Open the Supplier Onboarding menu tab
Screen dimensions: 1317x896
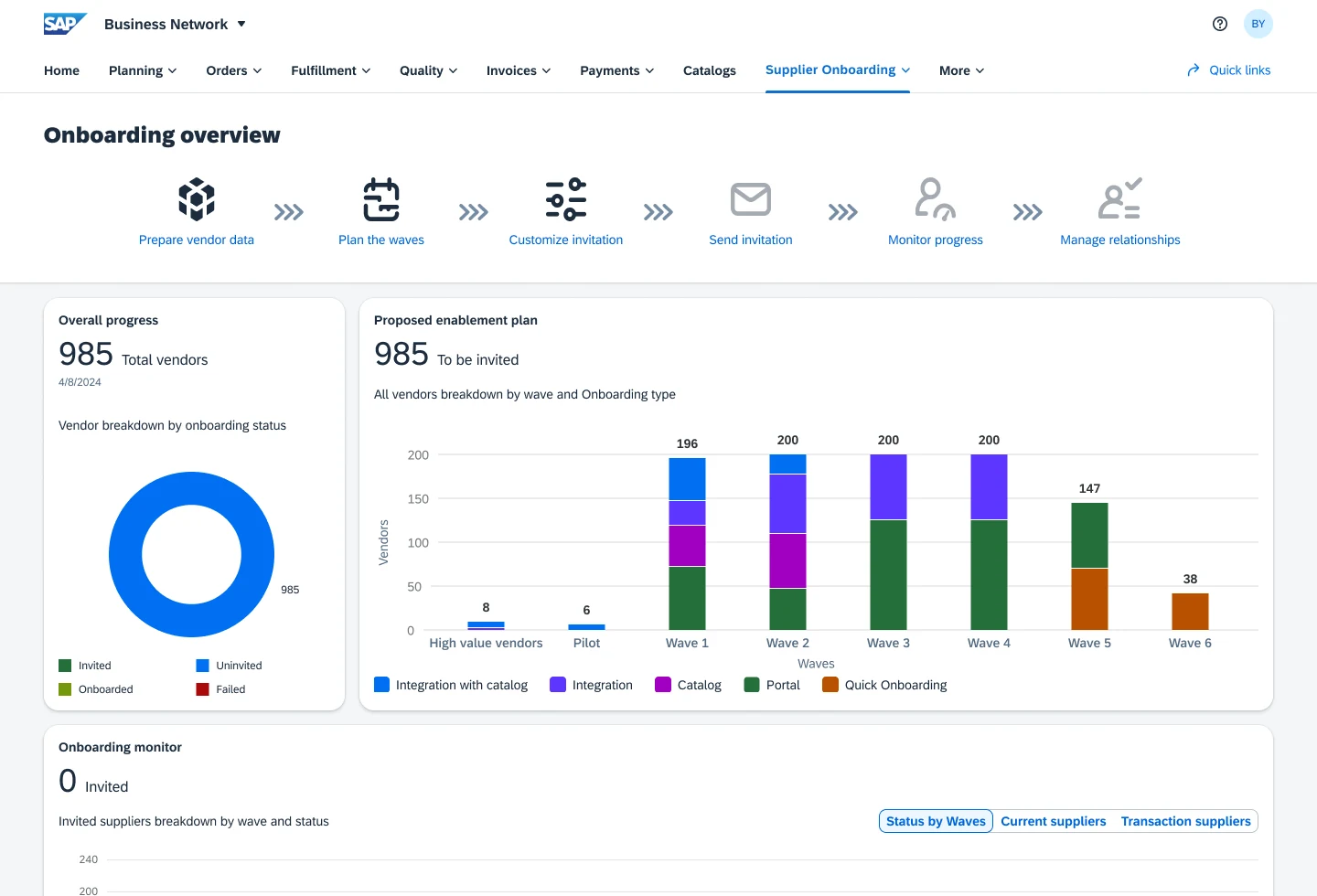(x=838, y=70)
